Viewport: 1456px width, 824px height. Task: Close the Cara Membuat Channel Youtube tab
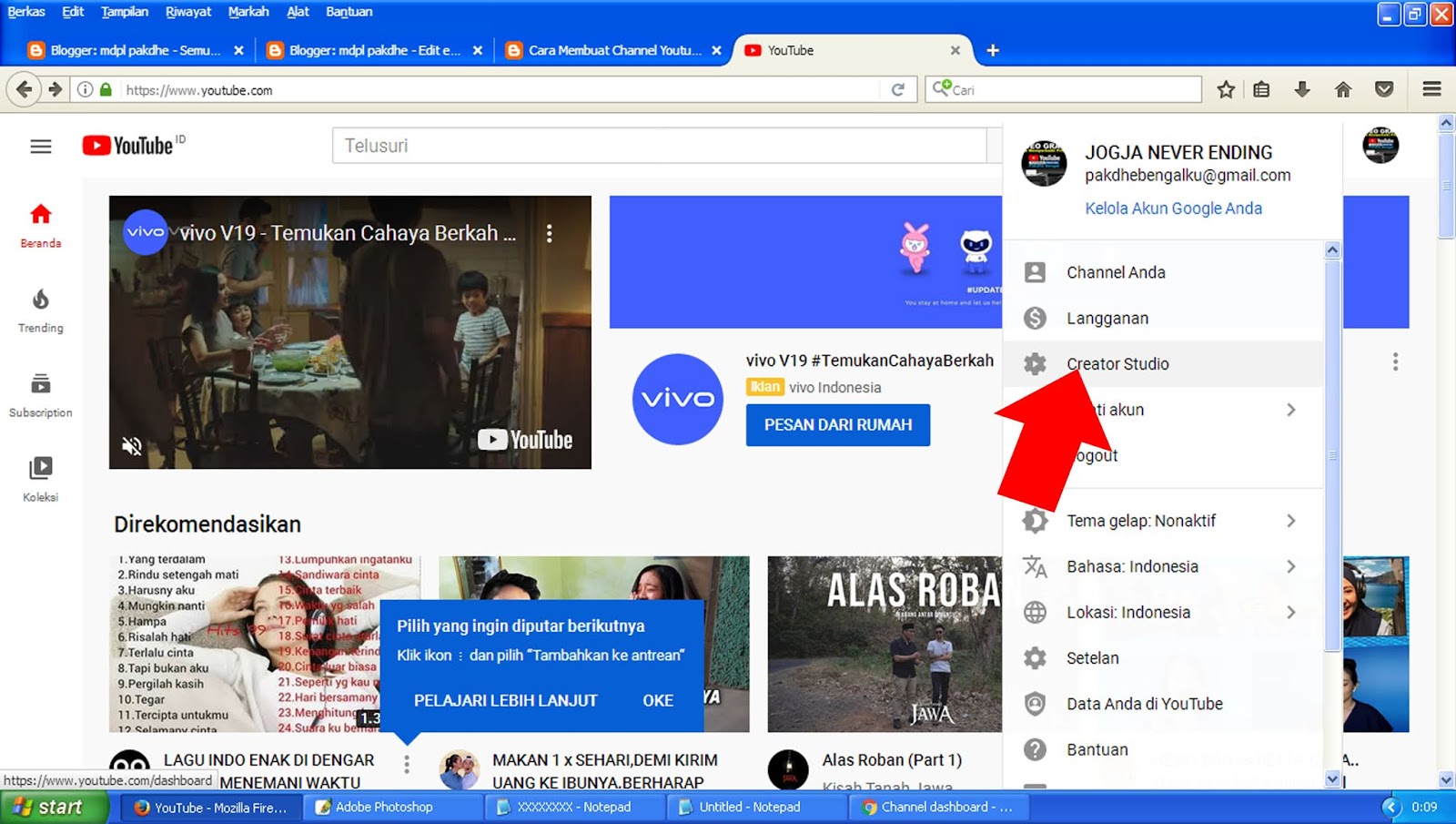pos(716,50)
